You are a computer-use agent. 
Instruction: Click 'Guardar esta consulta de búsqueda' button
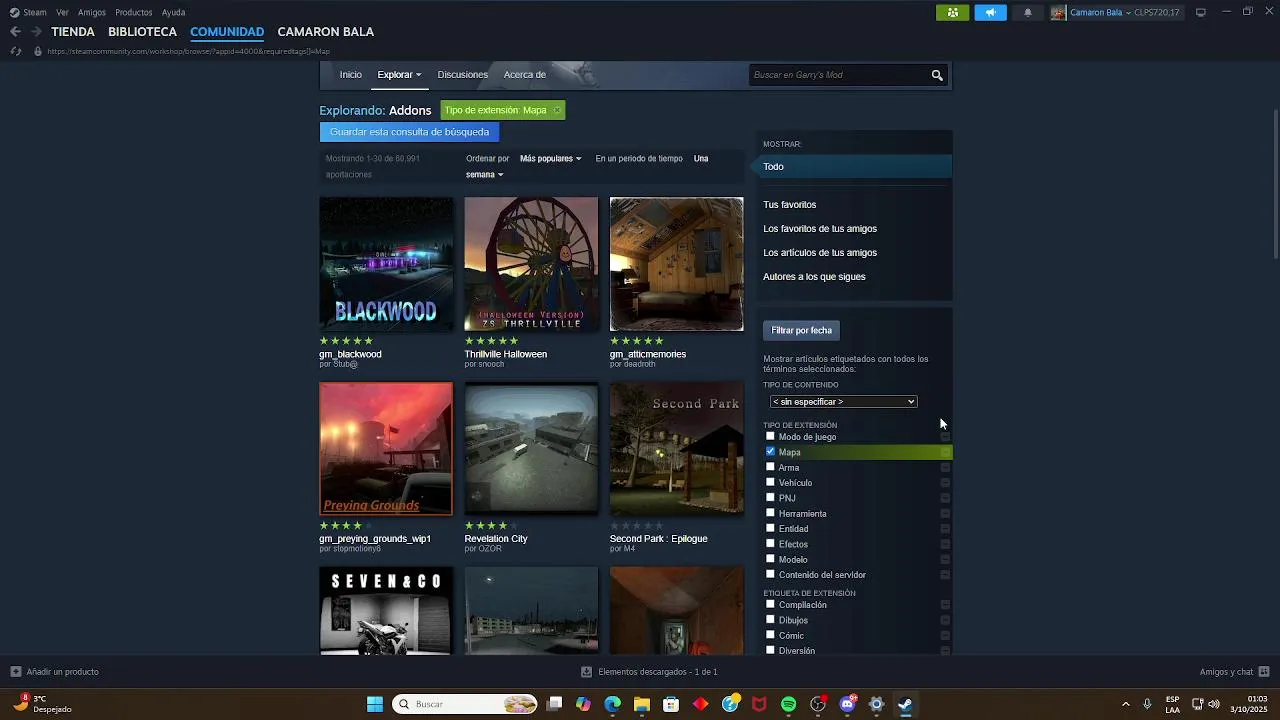pos(409,132)
